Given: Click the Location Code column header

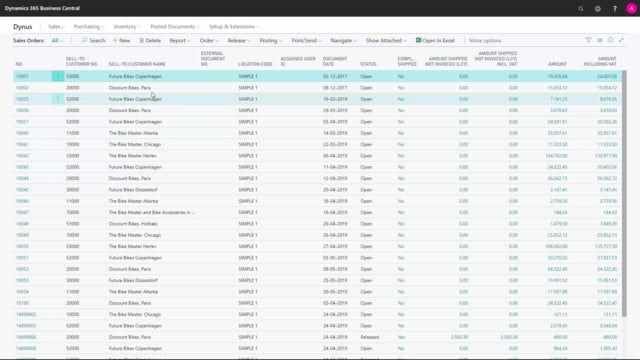Looking at the screenshot, I should [x=255, y=64].
